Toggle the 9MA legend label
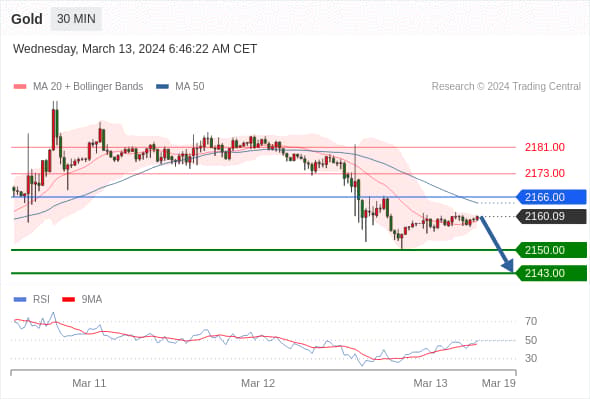The height and width of the screenshot is (400, 590). click(92, 300)
